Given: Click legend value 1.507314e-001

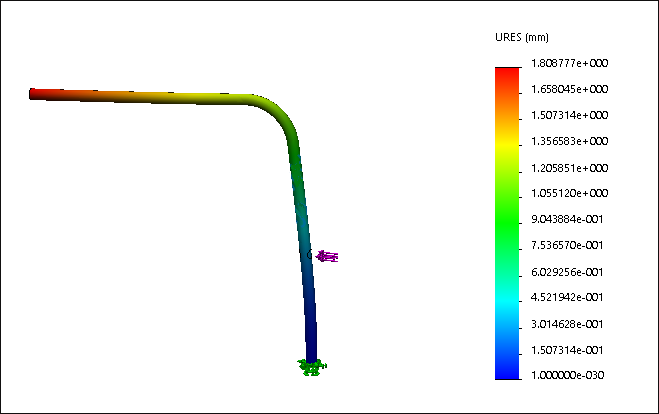Looking at the screenshot, I should [567, 351].
